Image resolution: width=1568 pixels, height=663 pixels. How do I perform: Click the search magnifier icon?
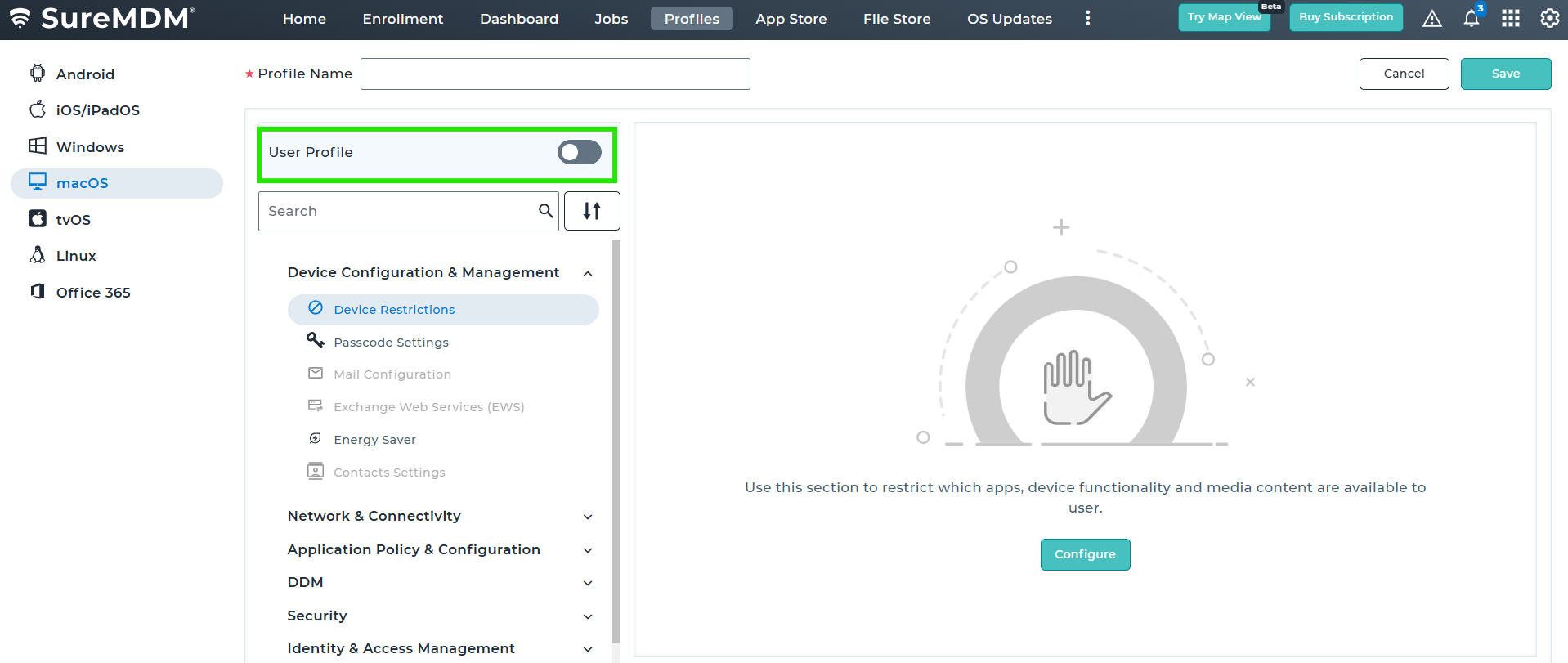click(545, 211)
